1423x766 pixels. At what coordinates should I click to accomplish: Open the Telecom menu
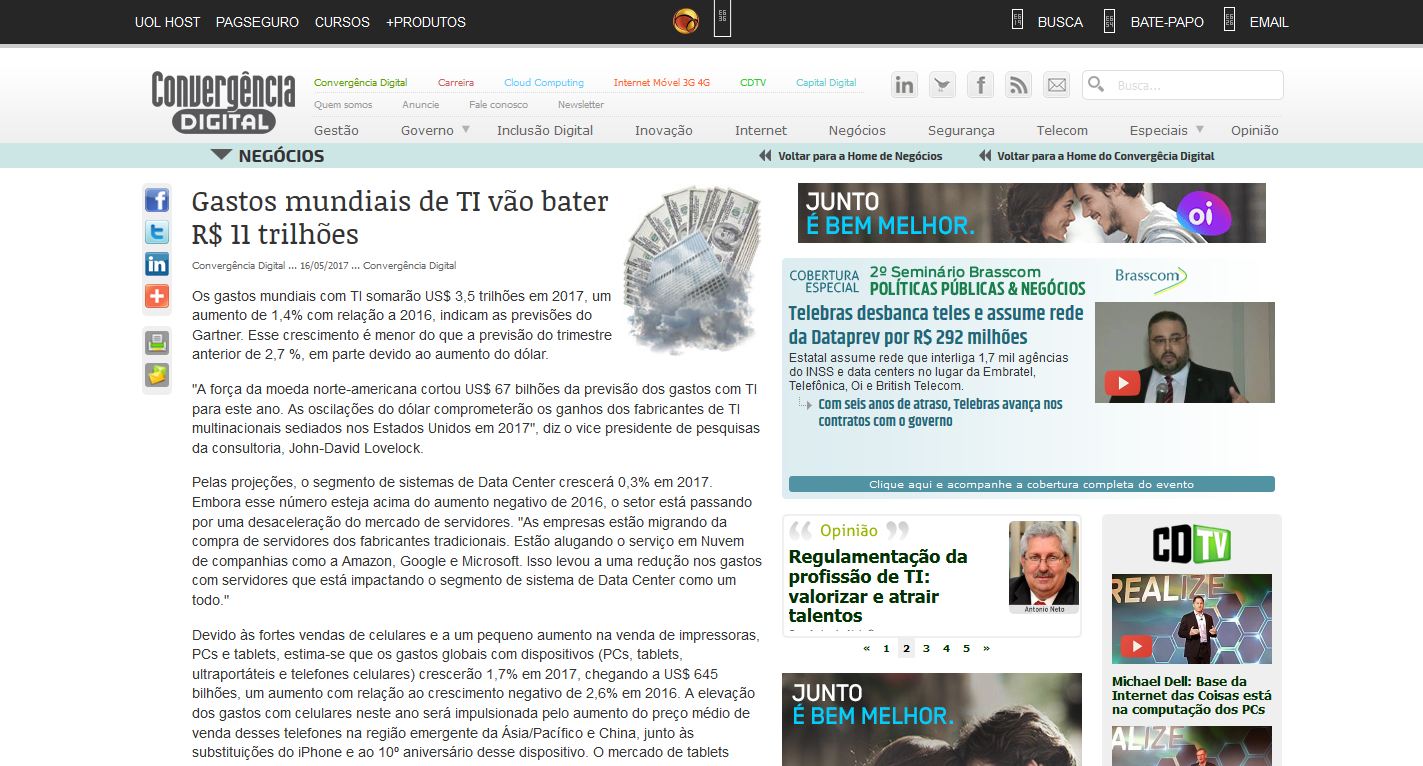[1062, 130]
